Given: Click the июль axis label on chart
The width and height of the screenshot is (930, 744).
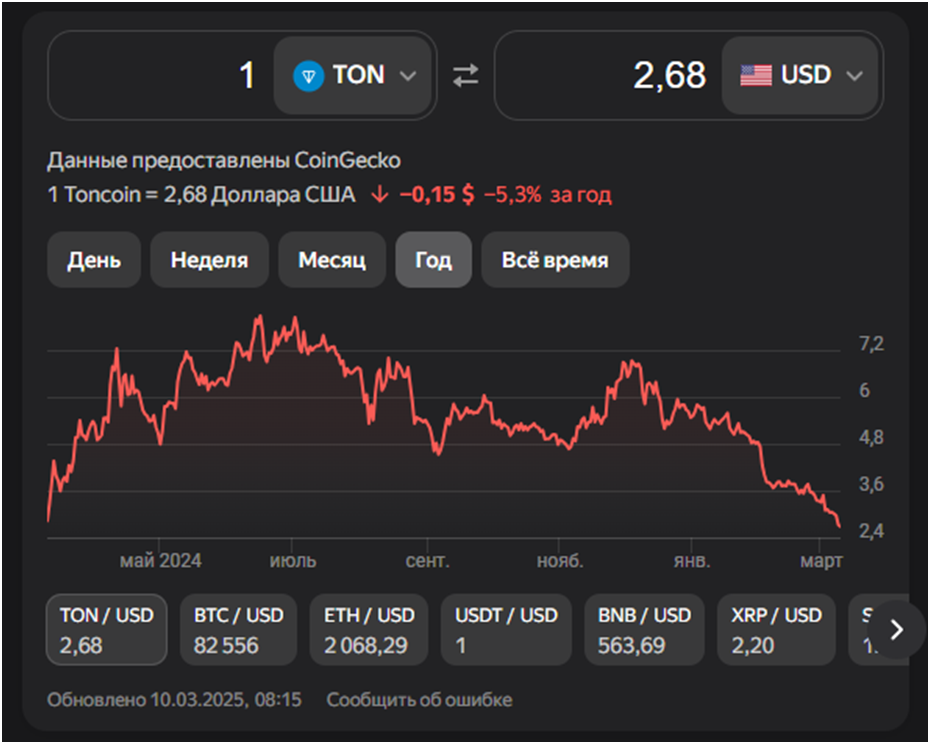Looking at the screenshot, I should click(293, 561).
